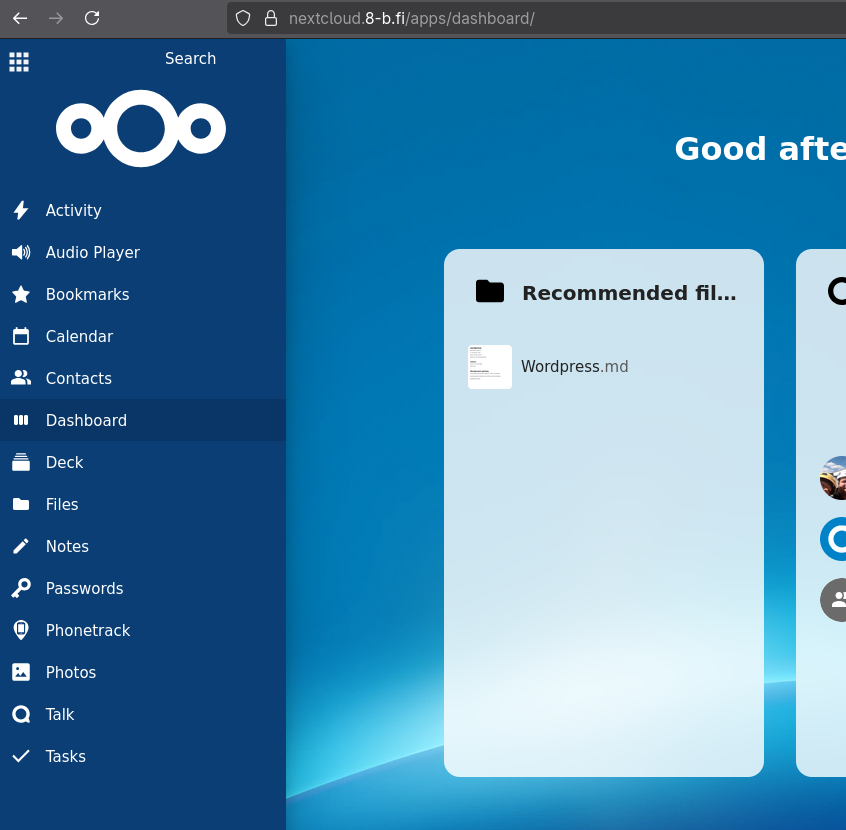Click the Search label at top
This screenshot has width=846, height=830.
(x=190, y=58)
